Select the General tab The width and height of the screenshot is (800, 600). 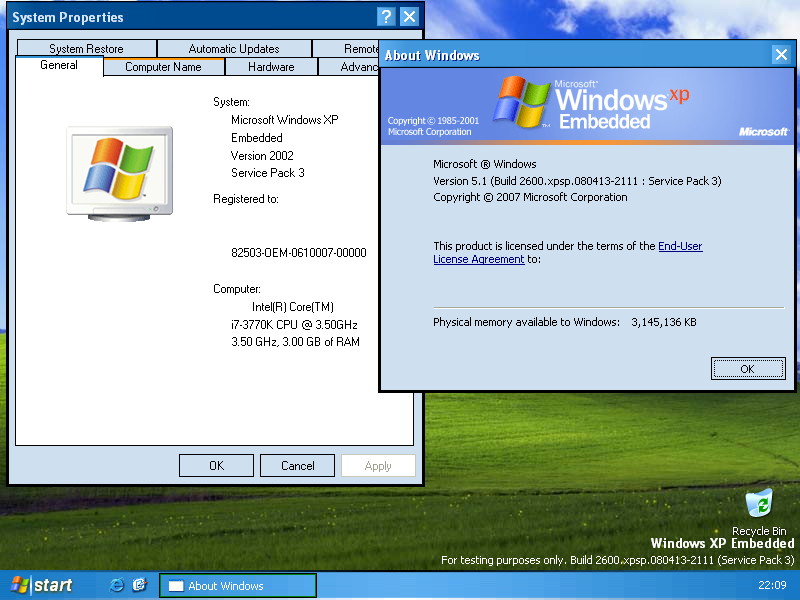(x=59, y=65)
